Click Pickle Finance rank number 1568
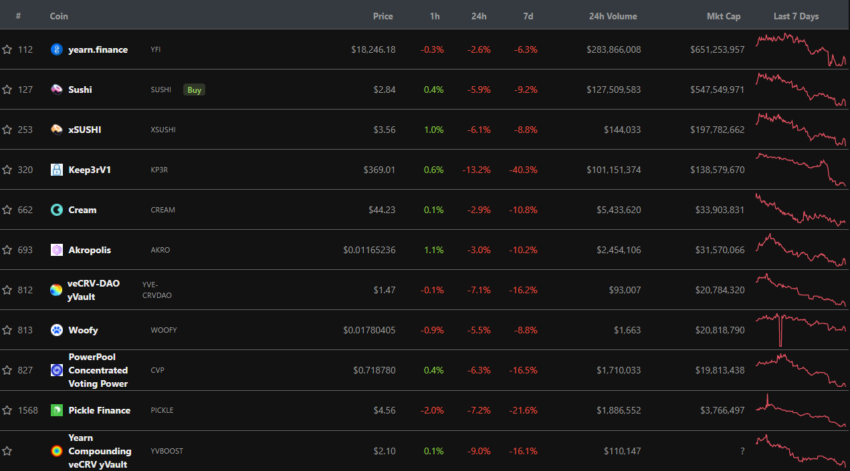Screen dimensions: 850x471 [28, 410]
